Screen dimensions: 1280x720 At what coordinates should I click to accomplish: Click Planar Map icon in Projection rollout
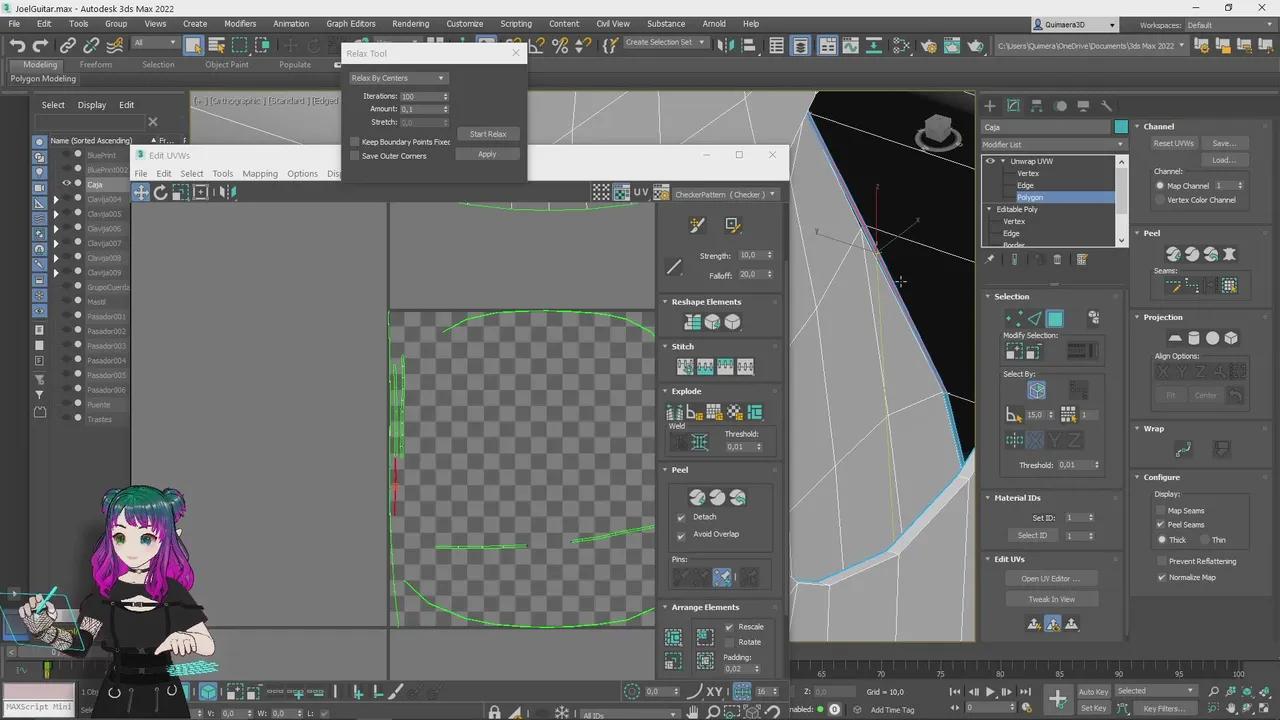(x=1175, y=338)
